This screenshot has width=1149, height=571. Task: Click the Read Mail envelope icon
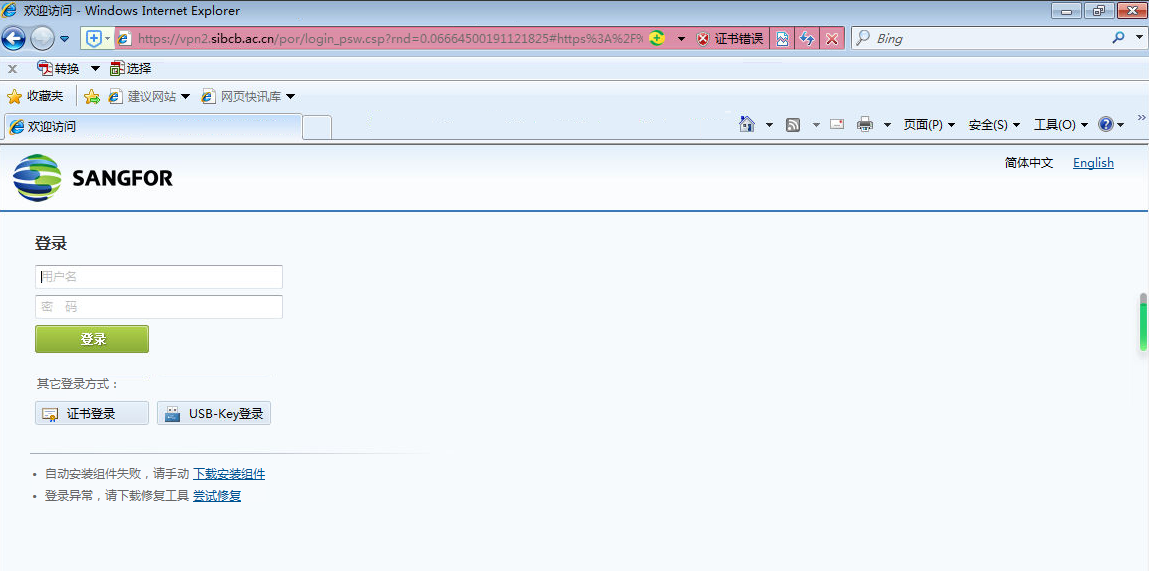coord(837,125)
